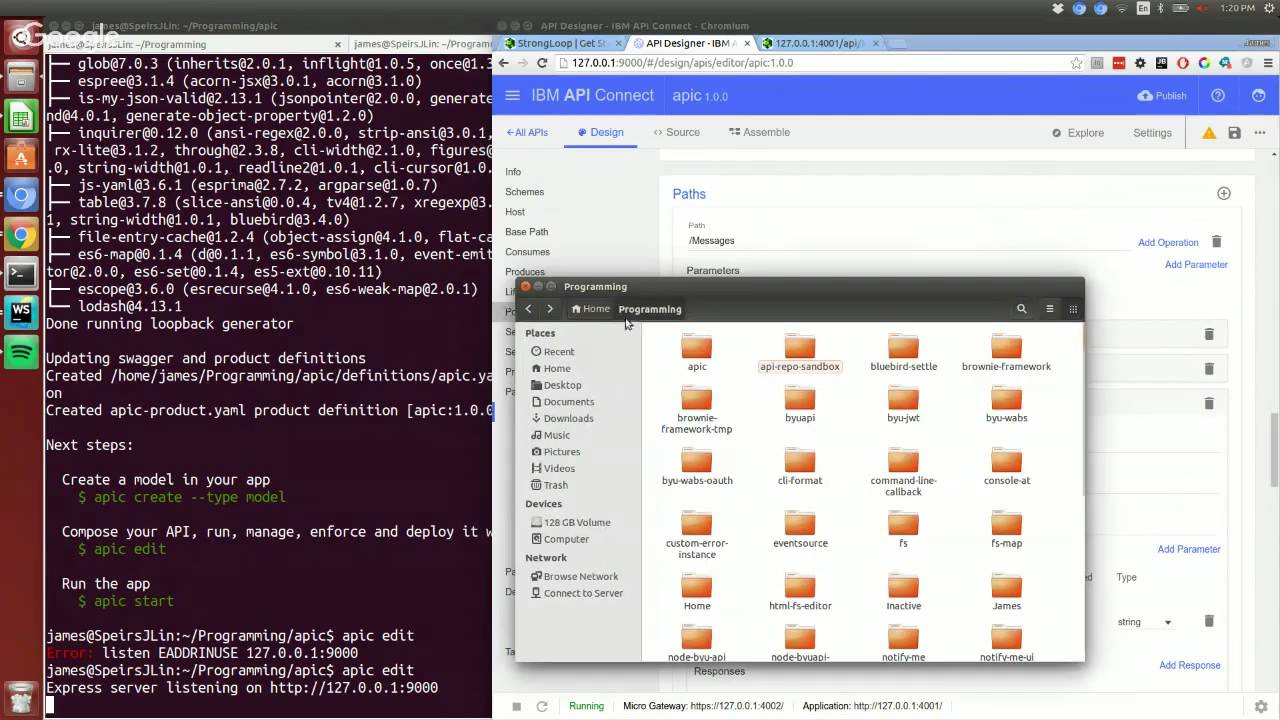Click Home breadcrumb in Files path bar

pos(590,309)
